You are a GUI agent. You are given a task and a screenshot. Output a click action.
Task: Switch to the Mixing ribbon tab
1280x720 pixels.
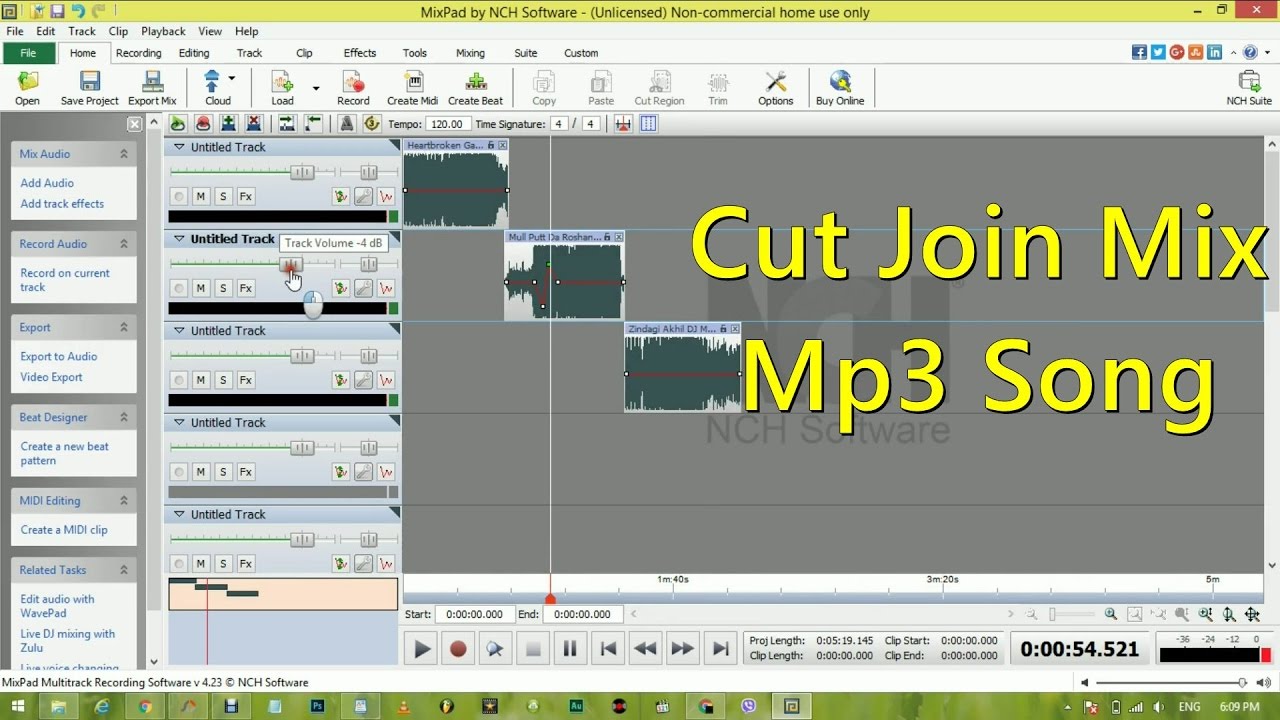[x=470, y=53]
